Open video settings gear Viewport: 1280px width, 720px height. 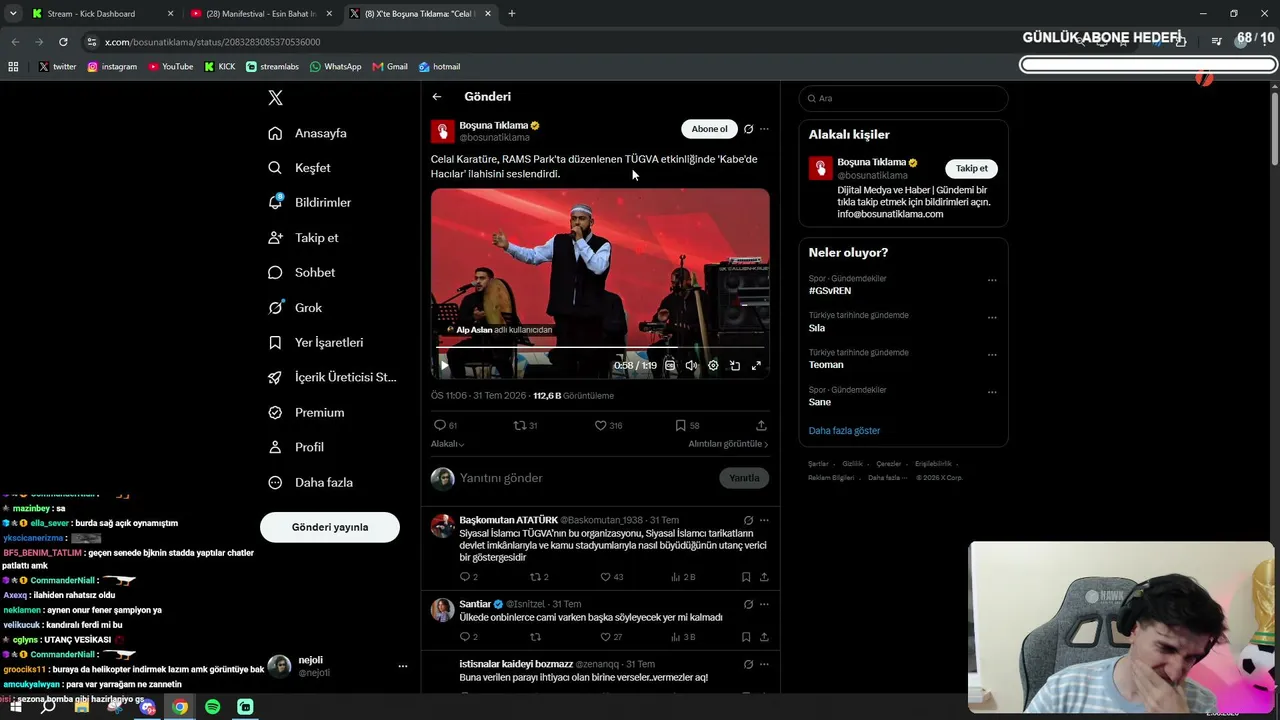point(713,366)
